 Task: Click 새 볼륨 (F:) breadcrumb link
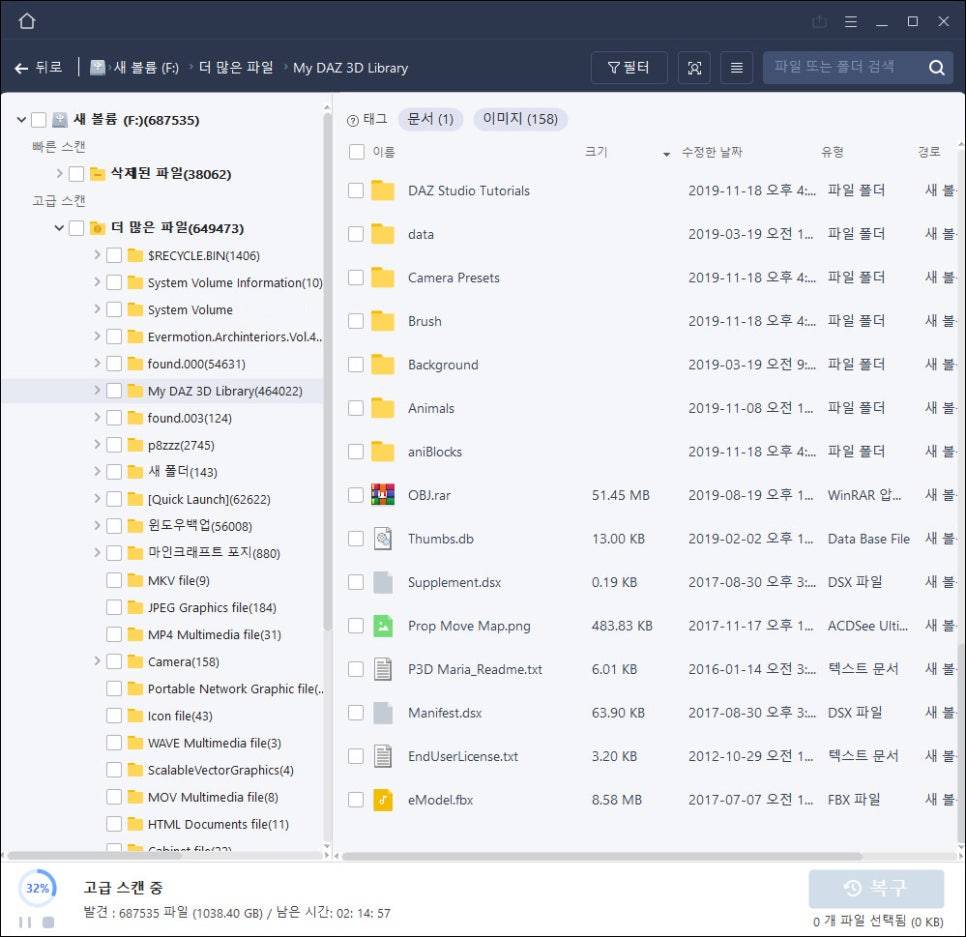pos(146,68)
